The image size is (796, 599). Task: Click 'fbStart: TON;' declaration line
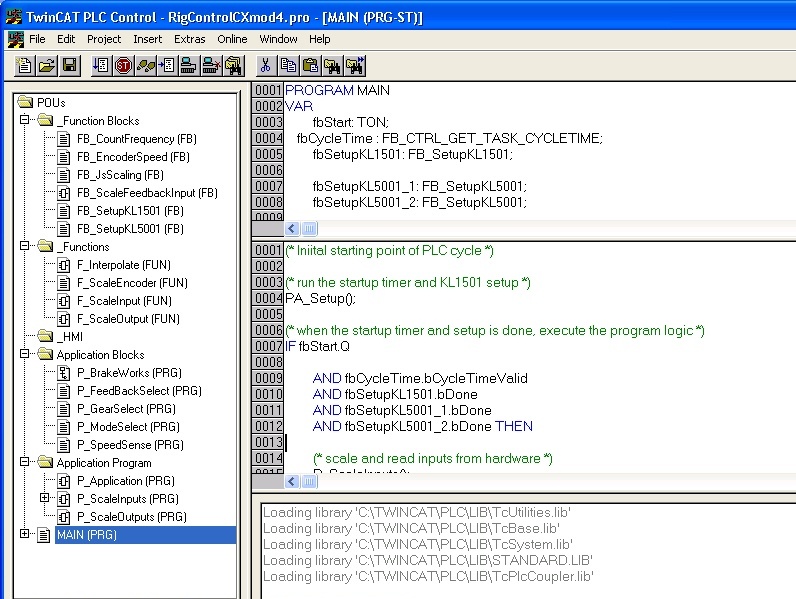click(351, 122)
